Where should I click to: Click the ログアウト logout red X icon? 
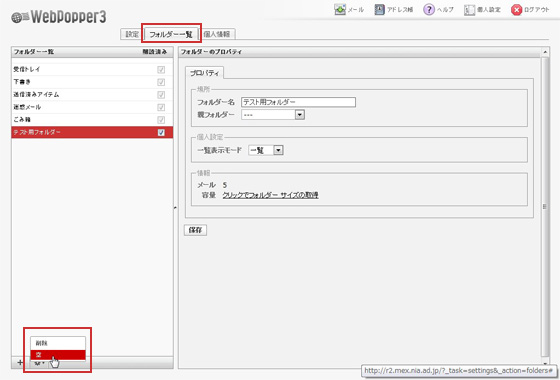(516, 10)
